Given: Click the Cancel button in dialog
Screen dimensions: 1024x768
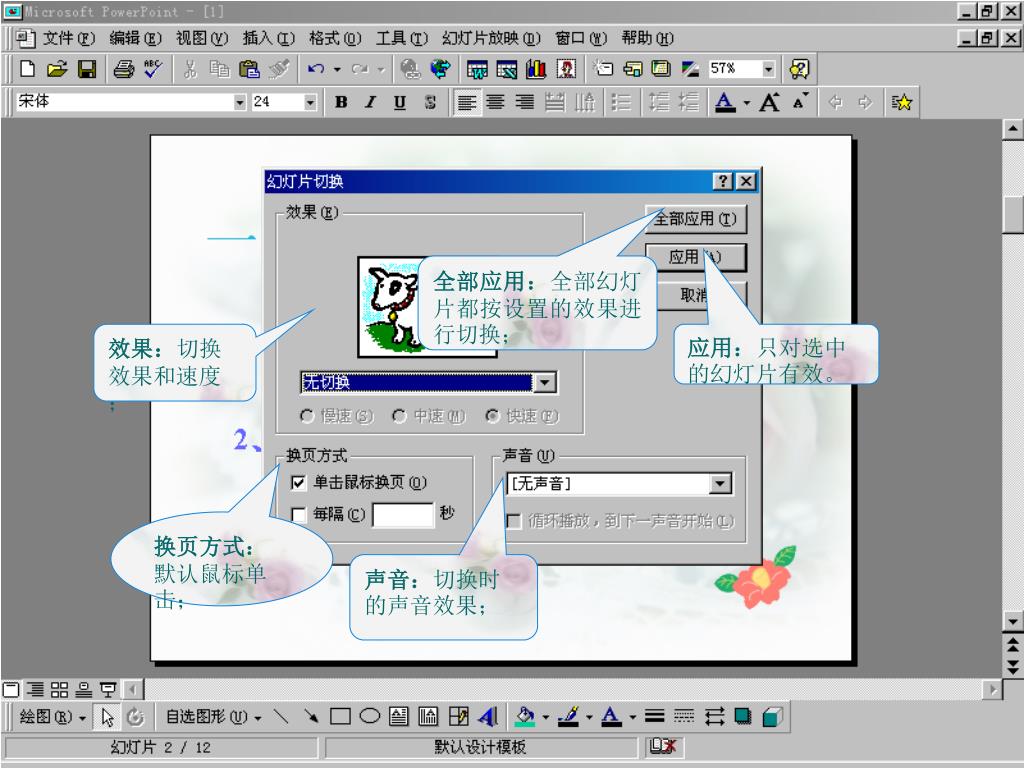Looking at the screenshot, I should coord(696,295).
